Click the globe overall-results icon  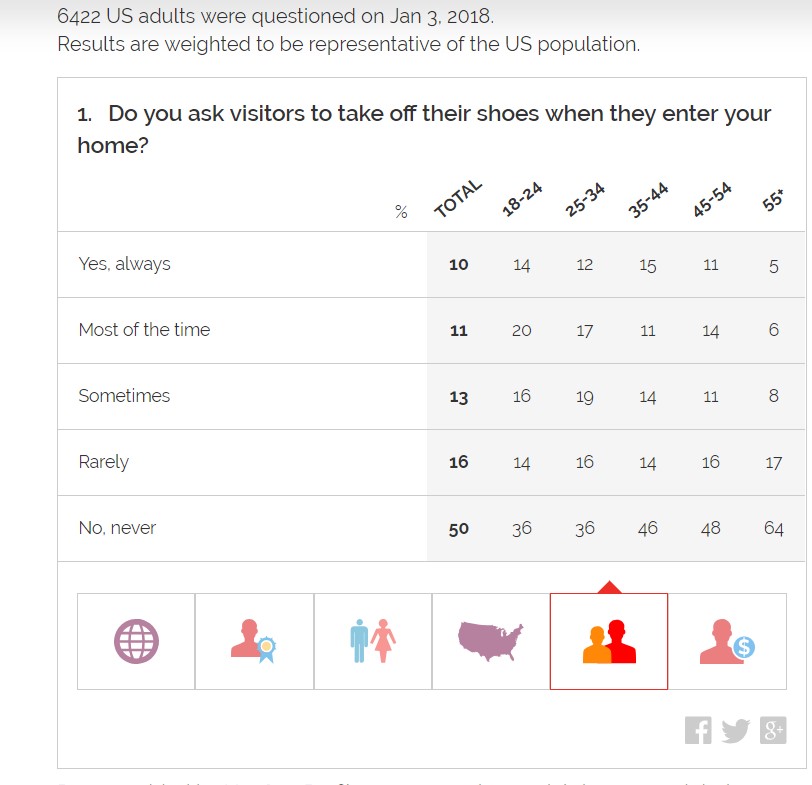point(136,641)
